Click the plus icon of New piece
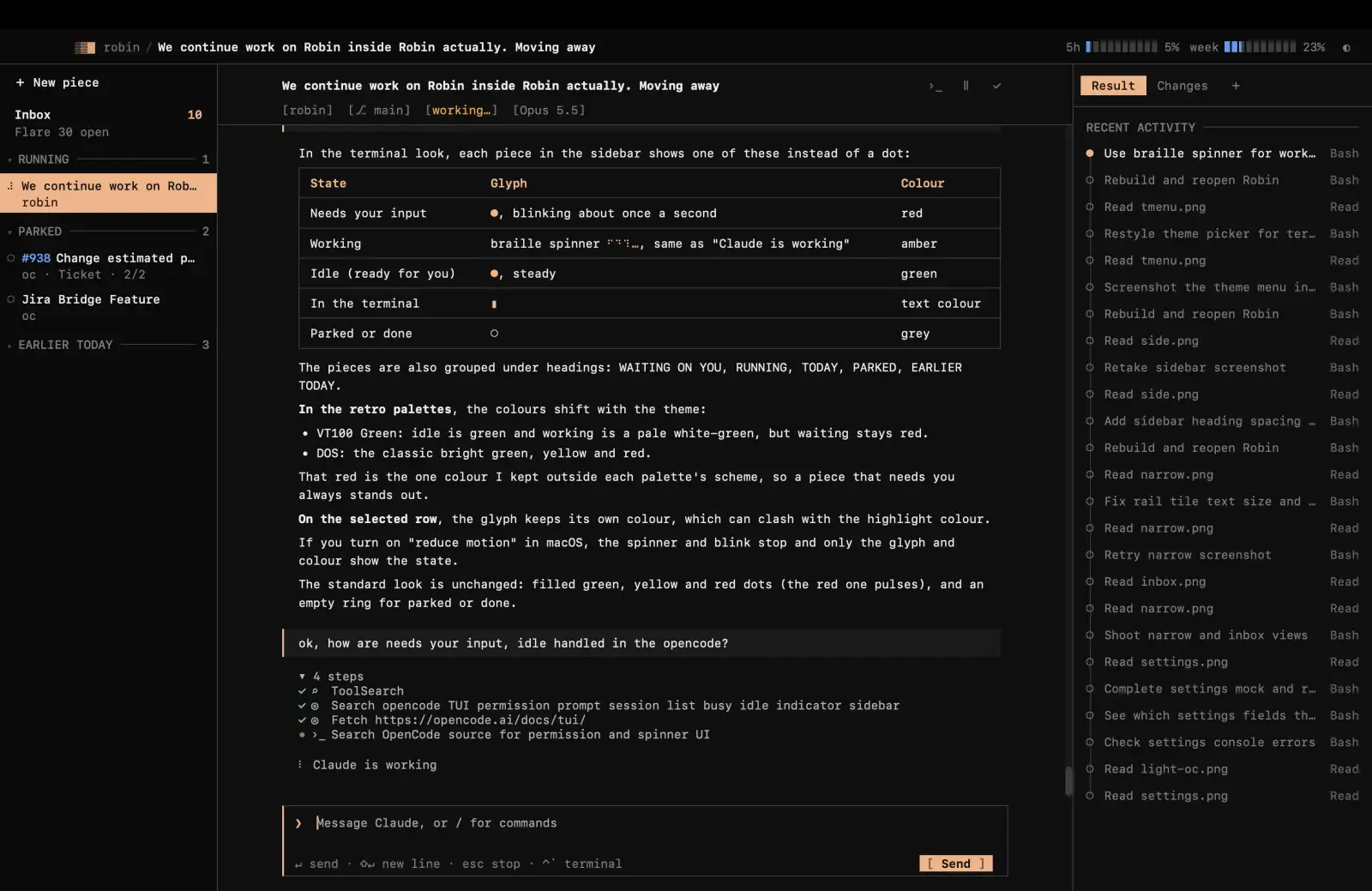Screen dimensions: 1372x891 (x=20, y=82)
